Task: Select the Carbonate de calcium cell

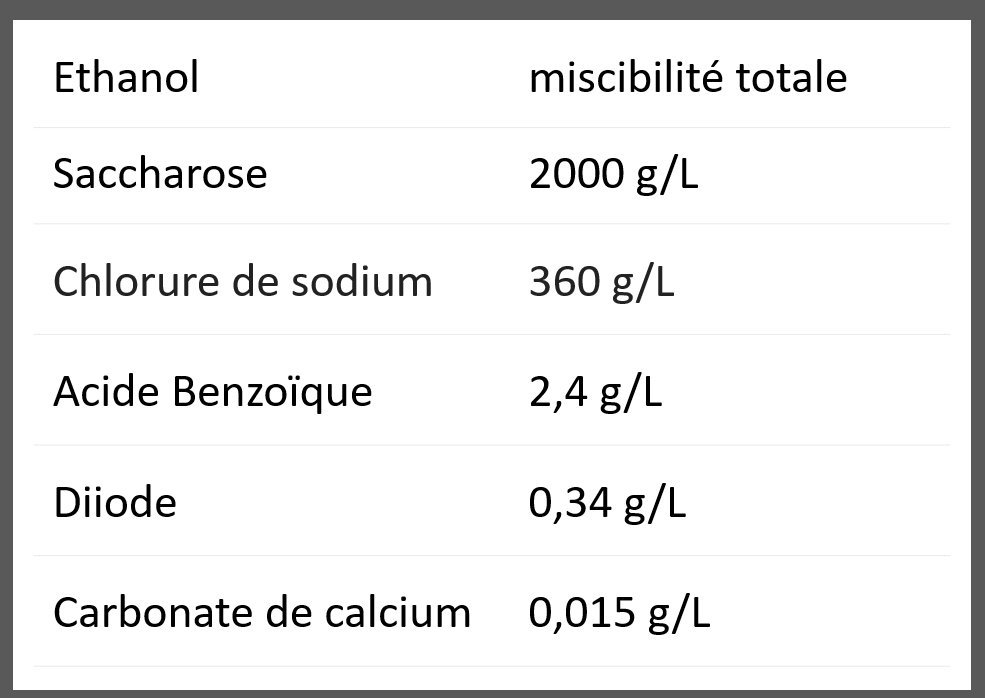Action: (262, 613)
